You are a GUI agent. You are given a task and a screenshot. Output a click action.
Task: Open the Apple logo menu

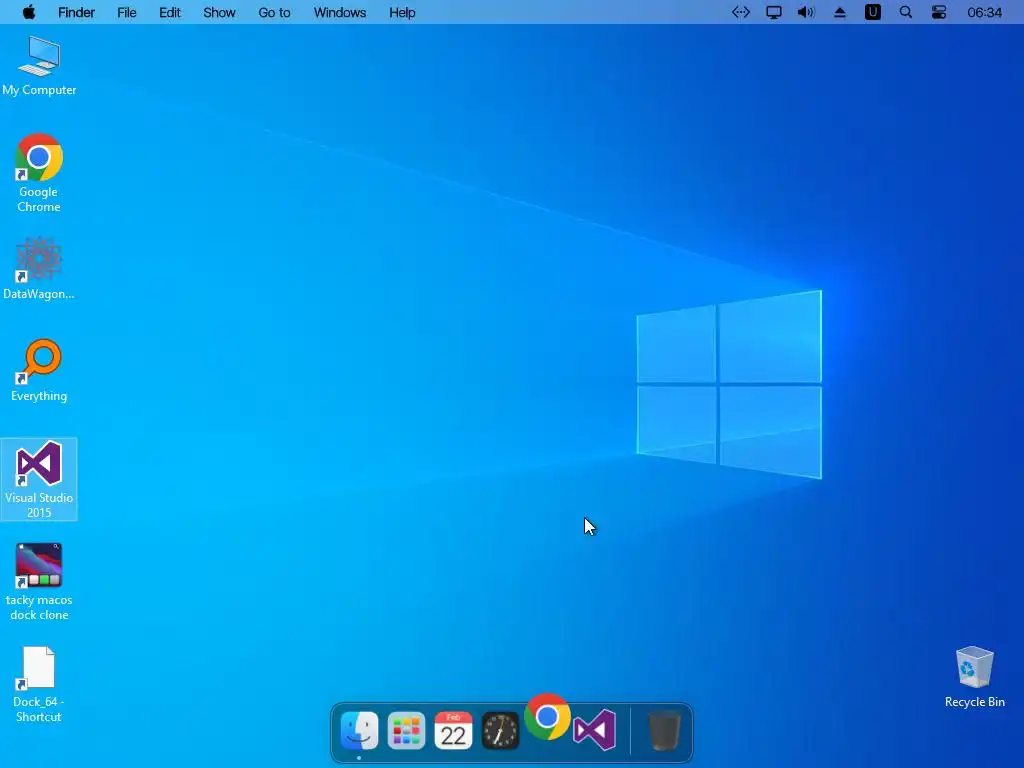click(x=29, y=12)
